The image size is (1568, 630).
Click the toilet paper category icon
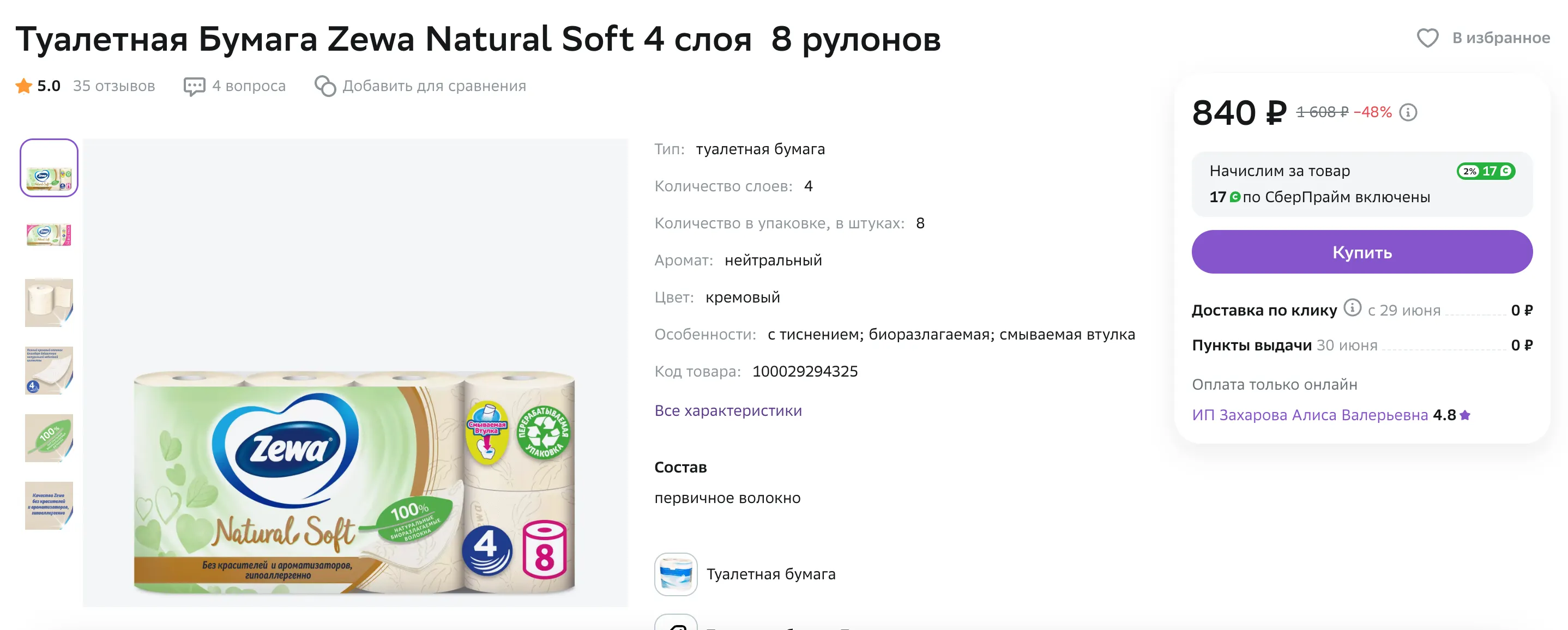(676, 574)
